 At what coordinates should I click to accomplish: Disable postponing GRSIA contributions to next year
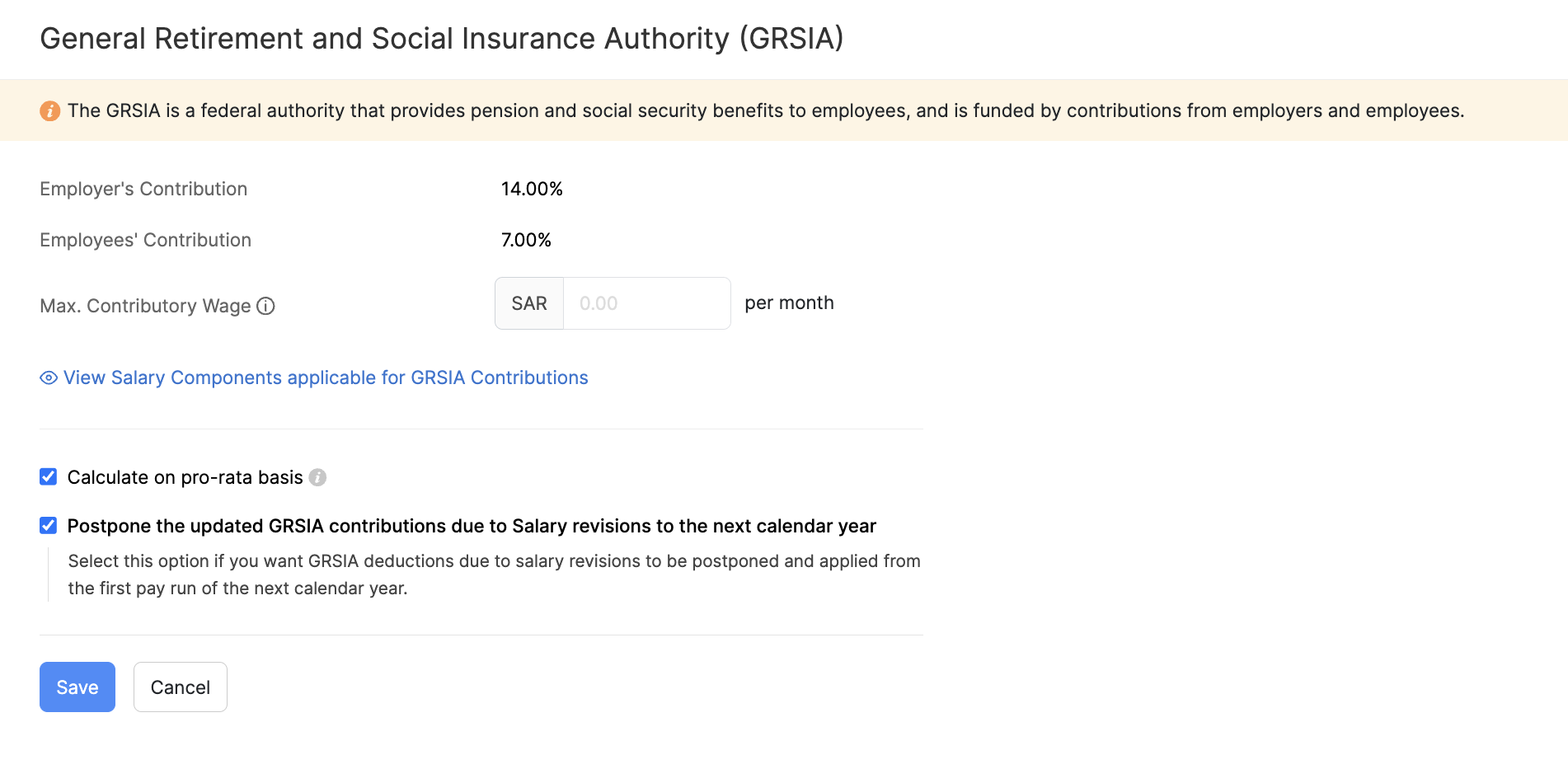click(x=47, y=525)
